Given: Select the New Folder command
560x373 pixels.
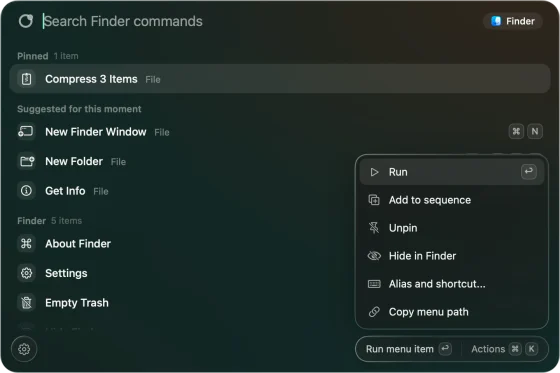Looking at the screenshot, I should [x=182, y=161].
